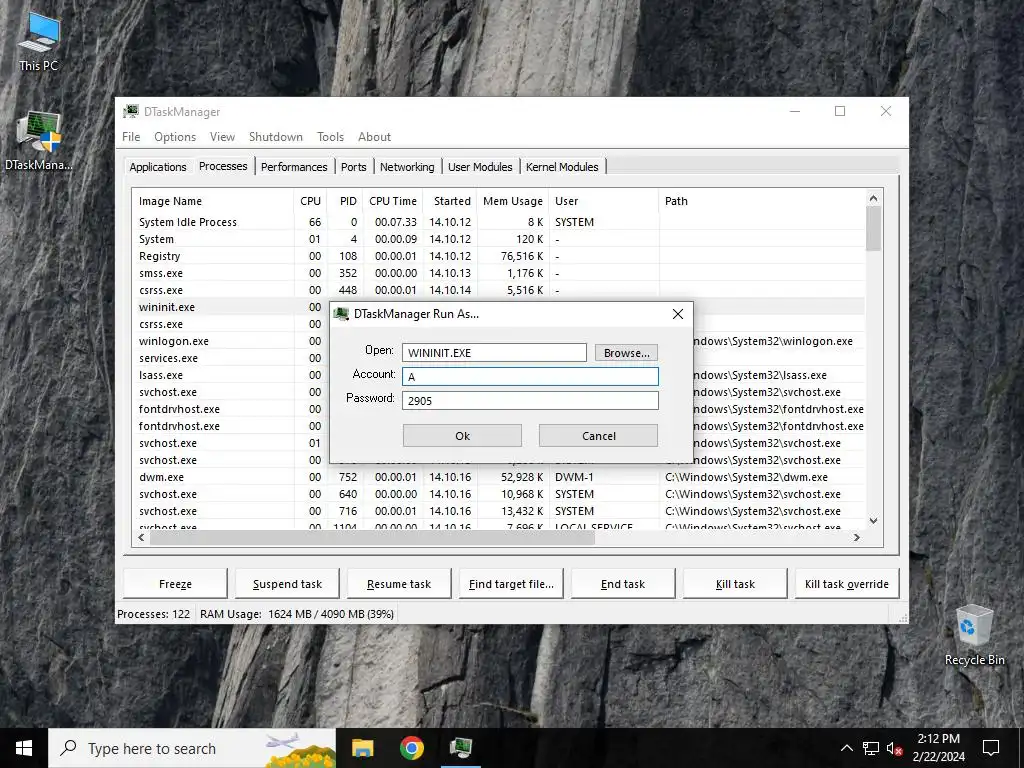The image size is (1024, 768).
Task: Open File Explorer from taskbar
Action: coord(362,748)
